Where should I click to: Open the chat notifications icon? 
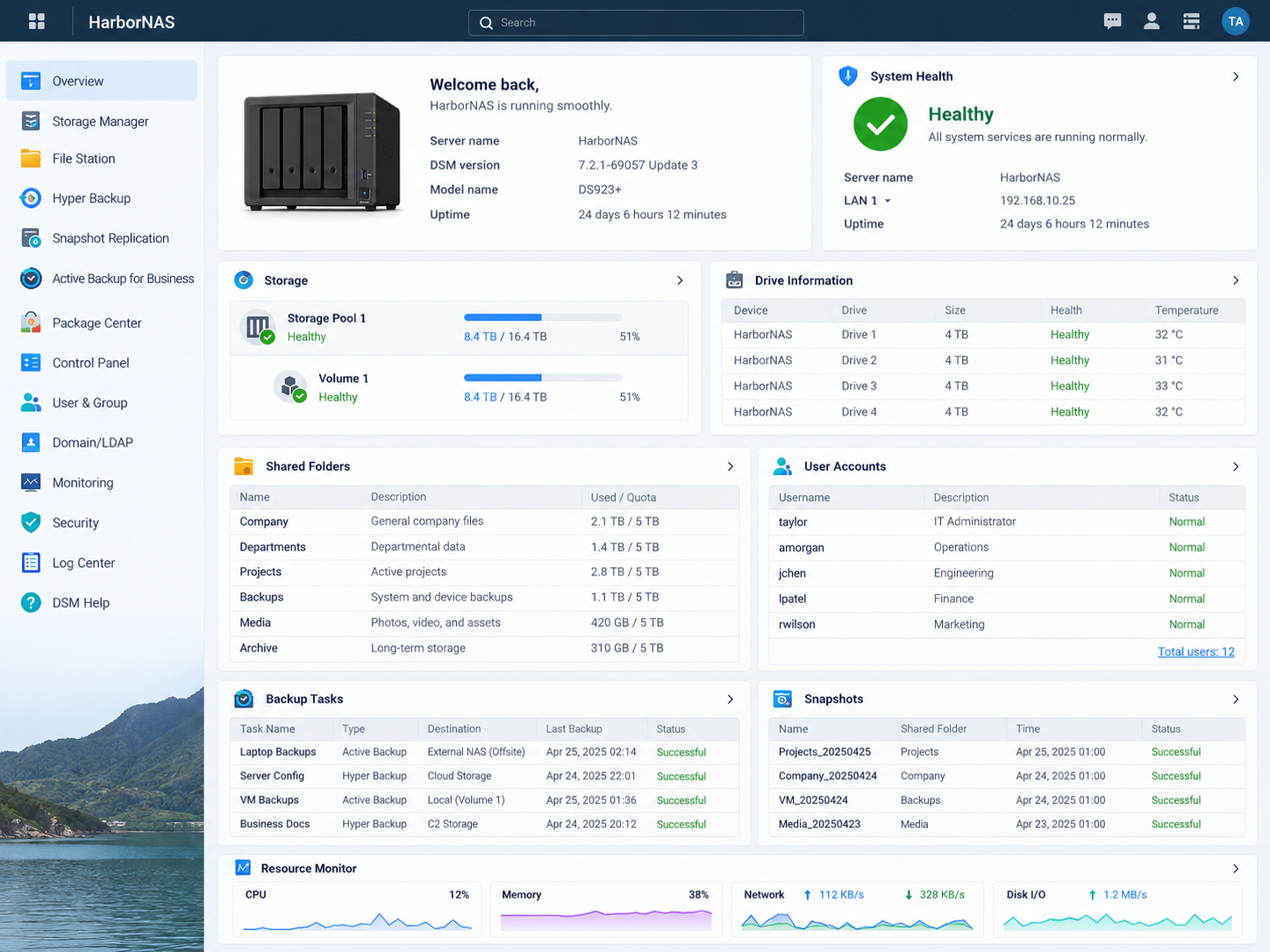(1112, 21)
